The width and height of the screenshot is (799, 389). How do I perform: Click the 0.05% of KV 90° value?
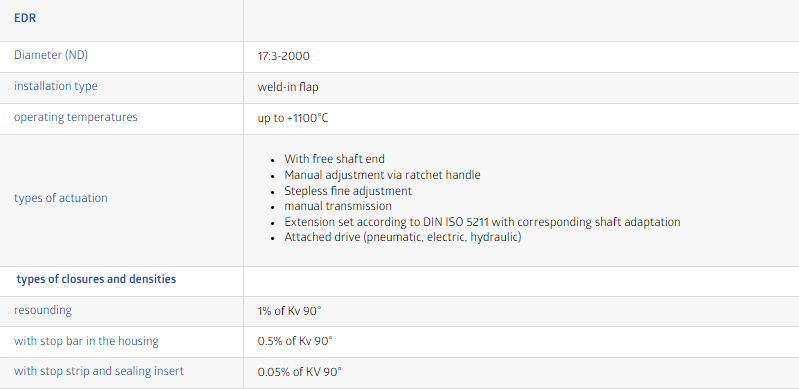[300, 372]
